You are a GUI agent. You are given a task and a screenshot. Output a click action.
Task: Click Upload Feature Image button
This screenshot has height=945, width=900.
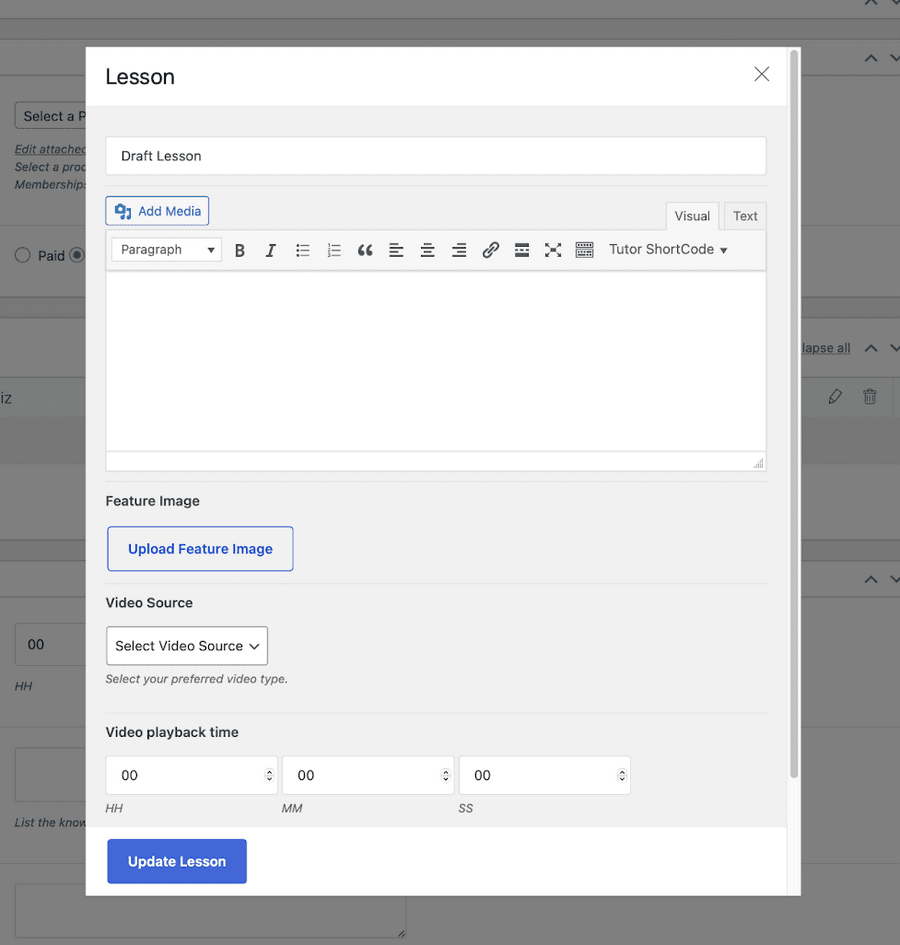coord(200,549)
